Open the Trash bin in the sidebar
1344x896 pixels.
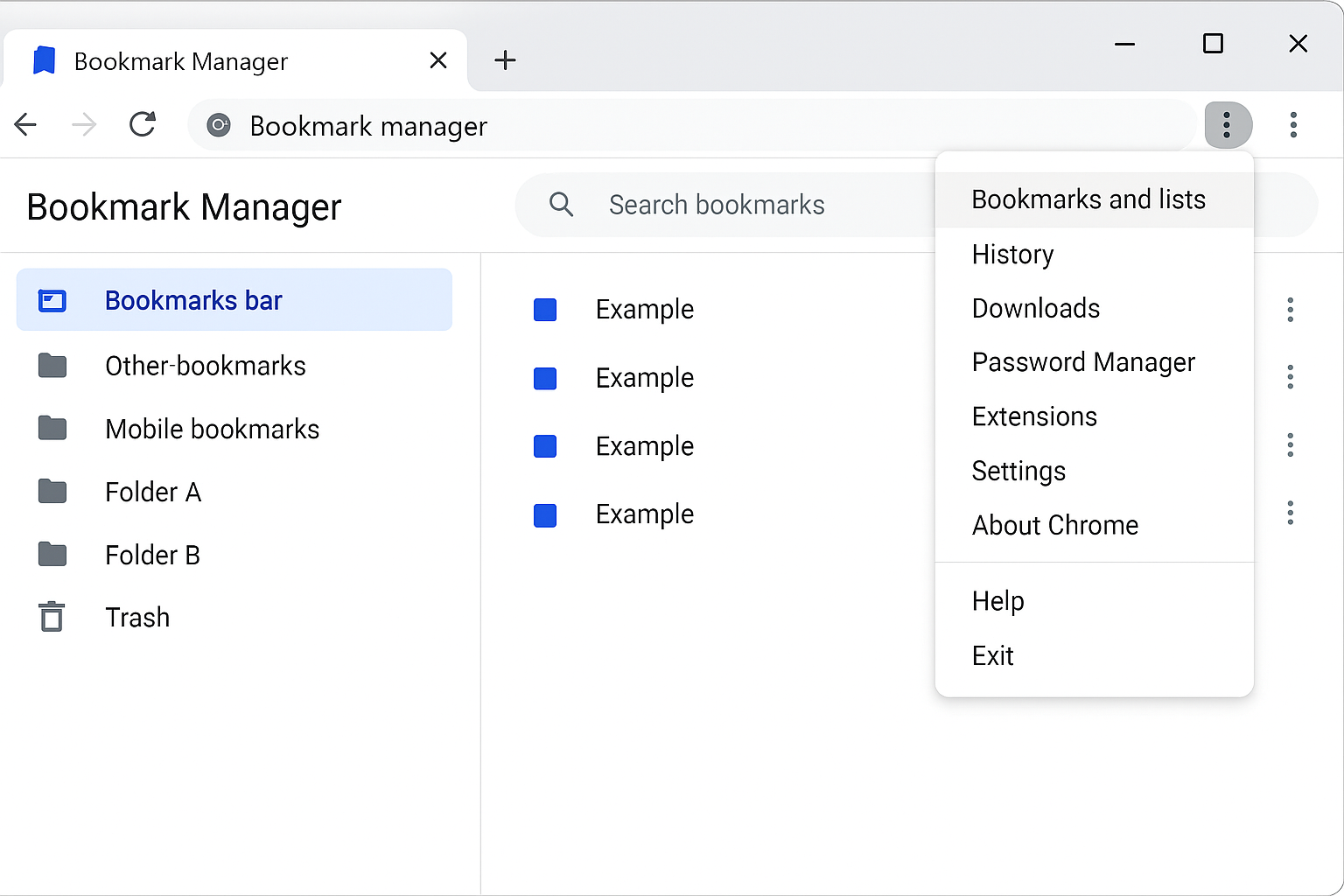pos(137,617)
